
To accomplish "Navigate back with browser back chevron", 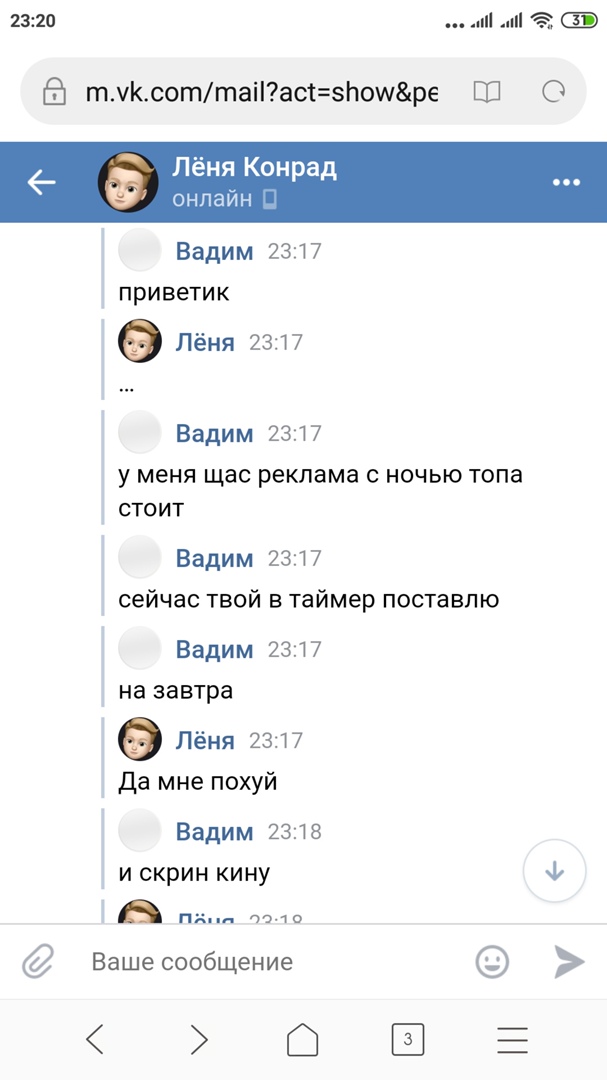I will tap(95, 1040).
